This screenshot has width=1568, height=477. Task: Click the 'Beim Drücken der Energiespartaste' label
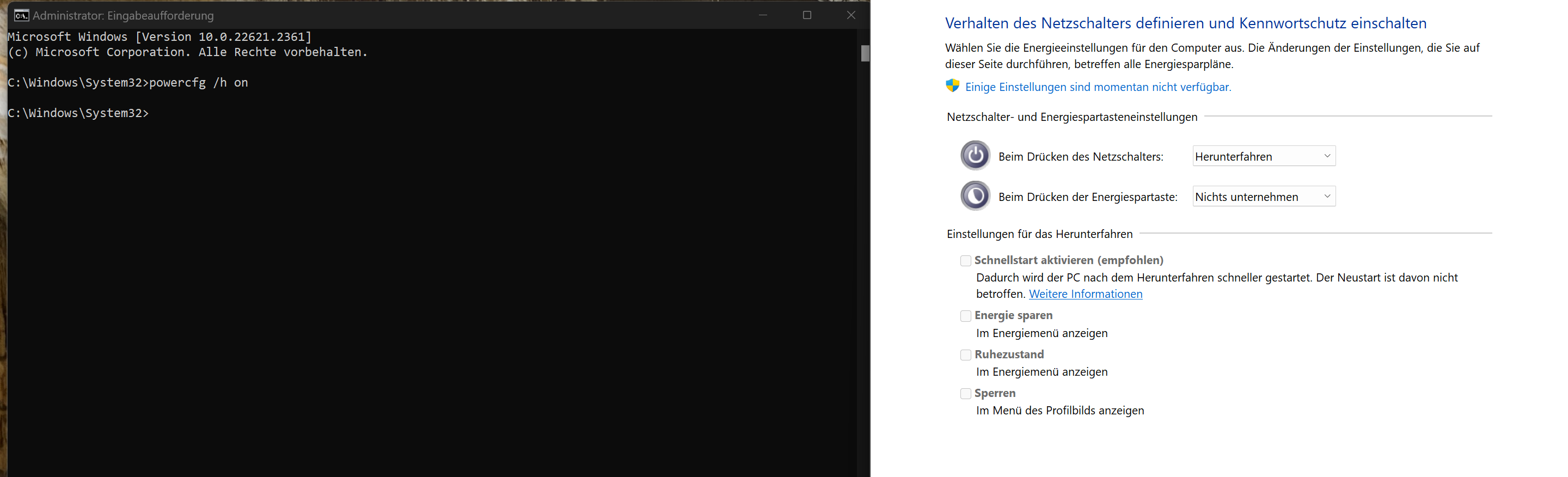(1088, 197)
